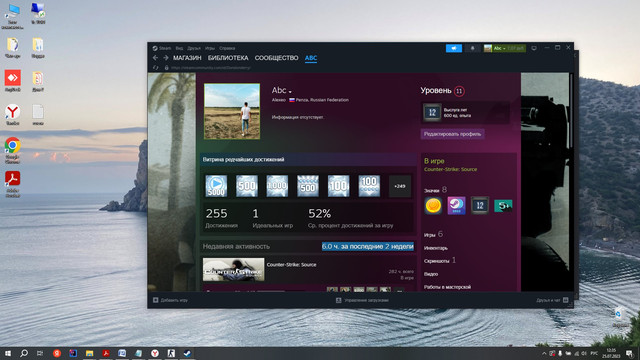Click the Counter-Strike: Source game thumbnail
Image resolution: width=640 pixels, height=360 pixels.
tap(233, 269)
